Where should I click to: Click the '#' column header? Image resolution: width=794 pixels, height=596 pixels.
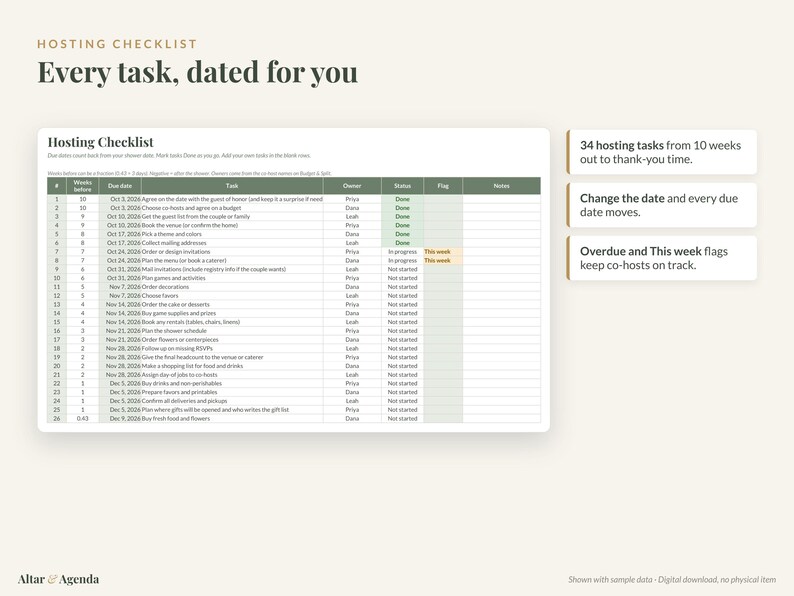click(x=57, y=186)
